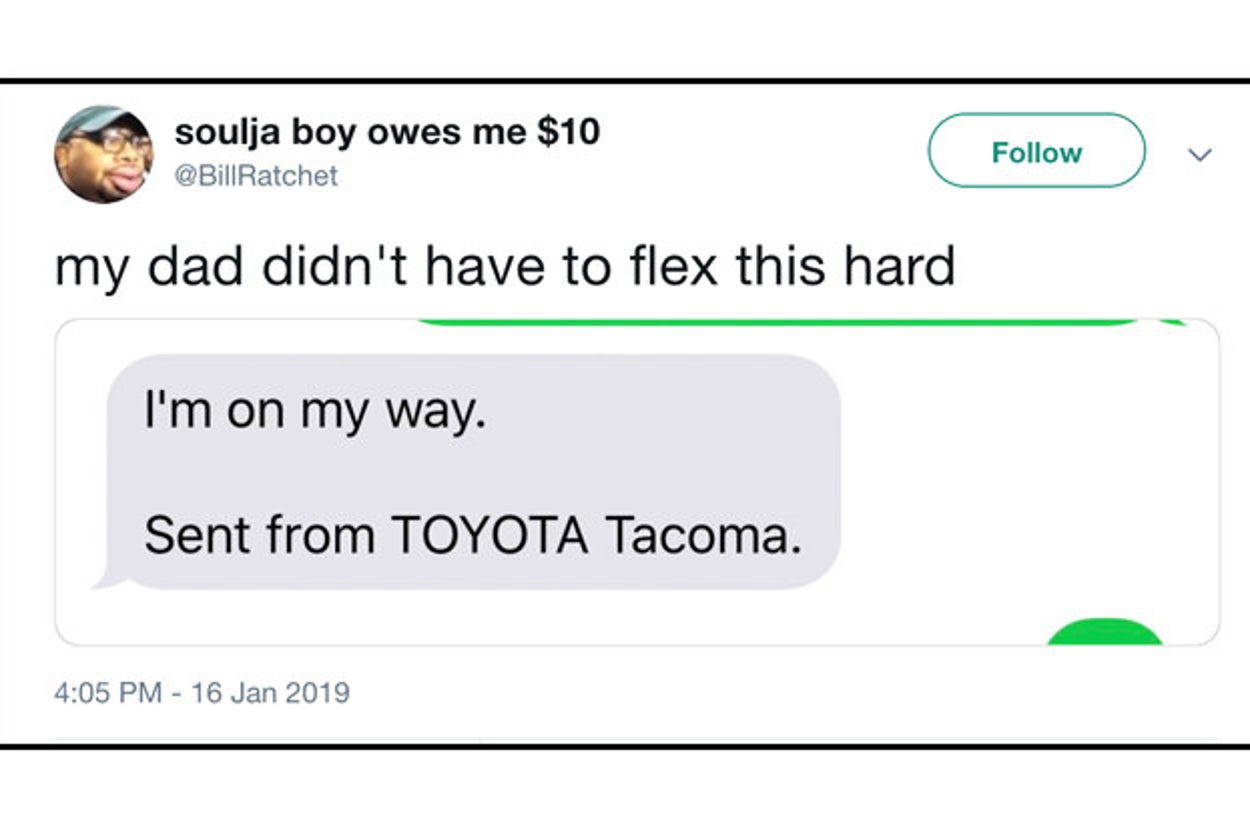Open the "soulja boy owes me $10" profile name
1250x830 pixels.
pos(387,132)
